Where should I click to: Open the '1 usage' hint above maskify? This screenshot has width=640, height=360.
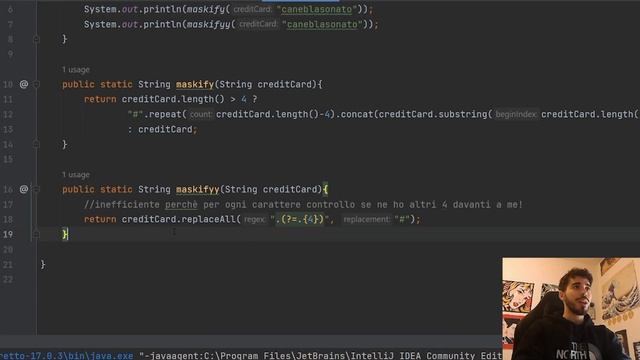[76, 70]
